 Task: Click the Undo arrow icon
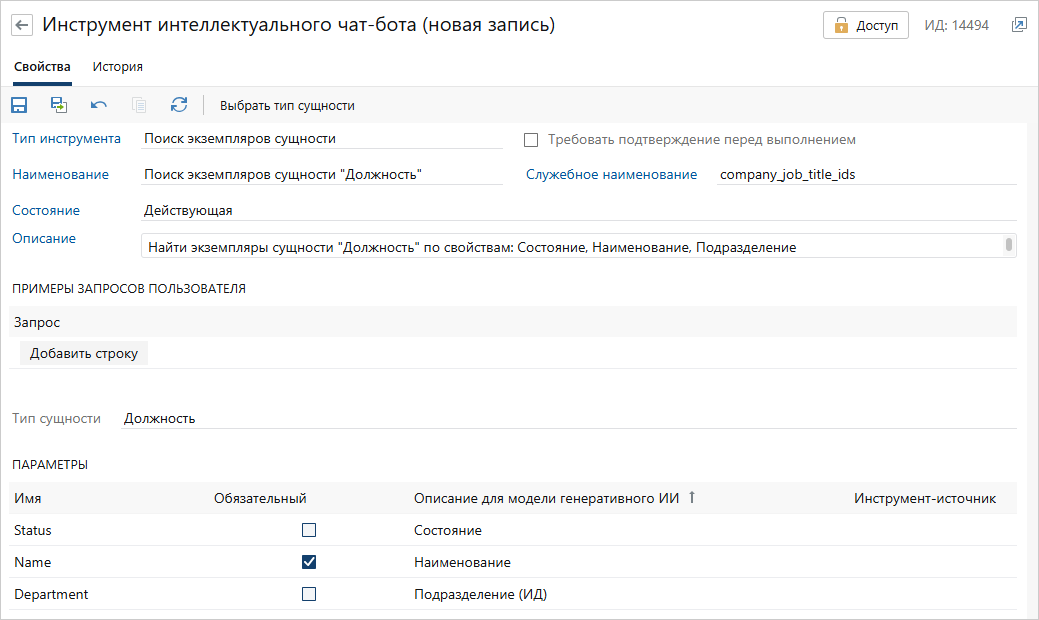99,105
